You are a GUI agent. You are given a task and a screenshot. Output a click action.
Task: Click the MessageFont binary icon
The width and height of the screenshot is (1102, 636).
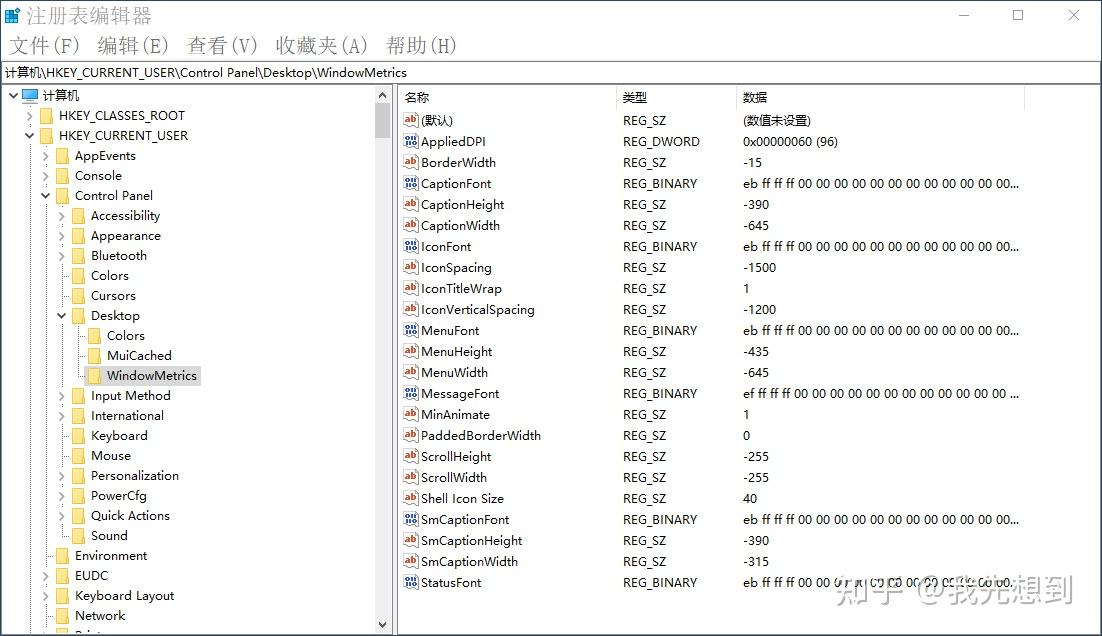tap(410, 394)
